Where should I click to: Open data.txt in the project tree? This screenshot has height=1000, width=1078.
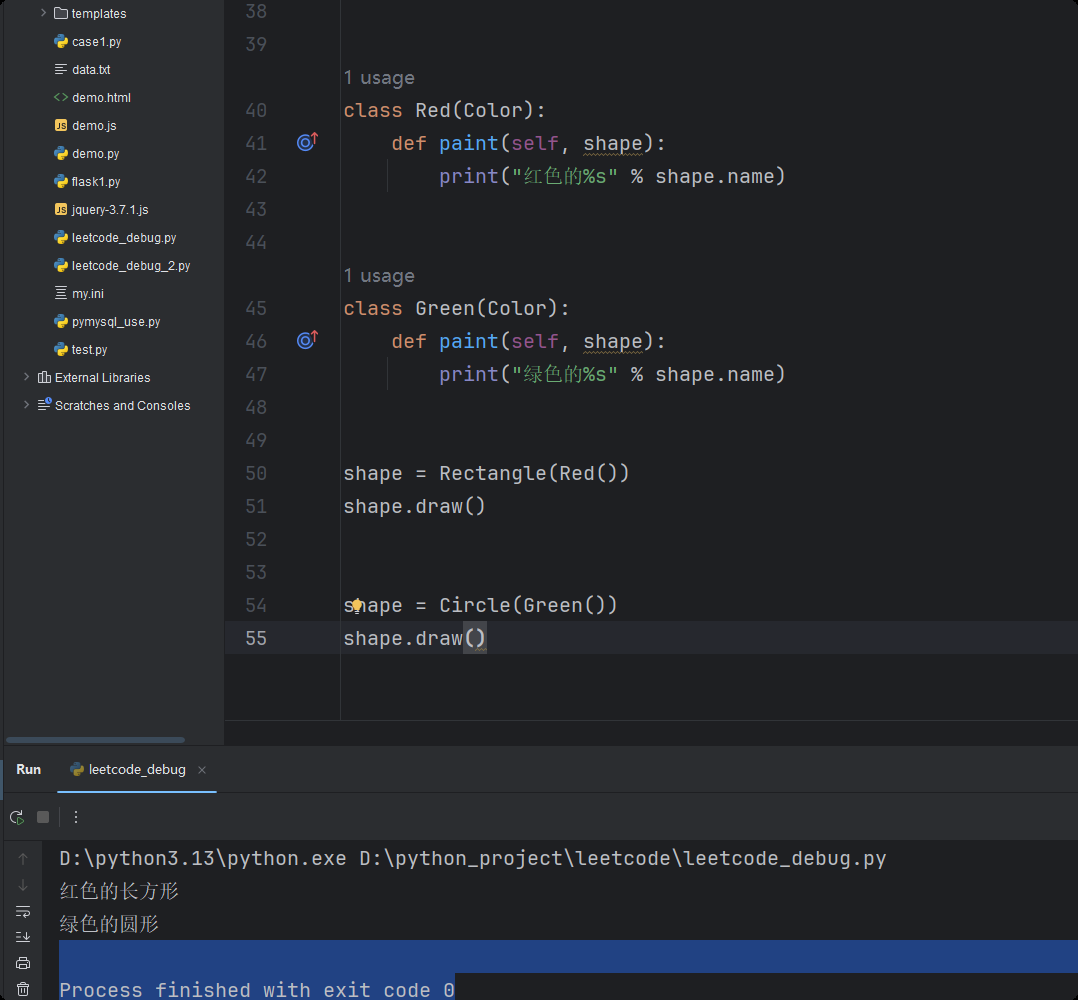click(82, 70)
